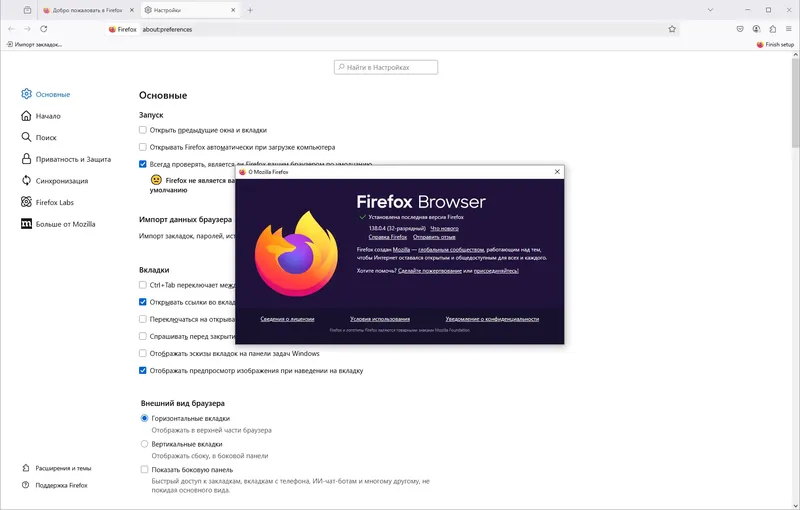Open Поиск settings category
Image resolution: width=800 pixels, height=510 pixels.
[39, 137]
